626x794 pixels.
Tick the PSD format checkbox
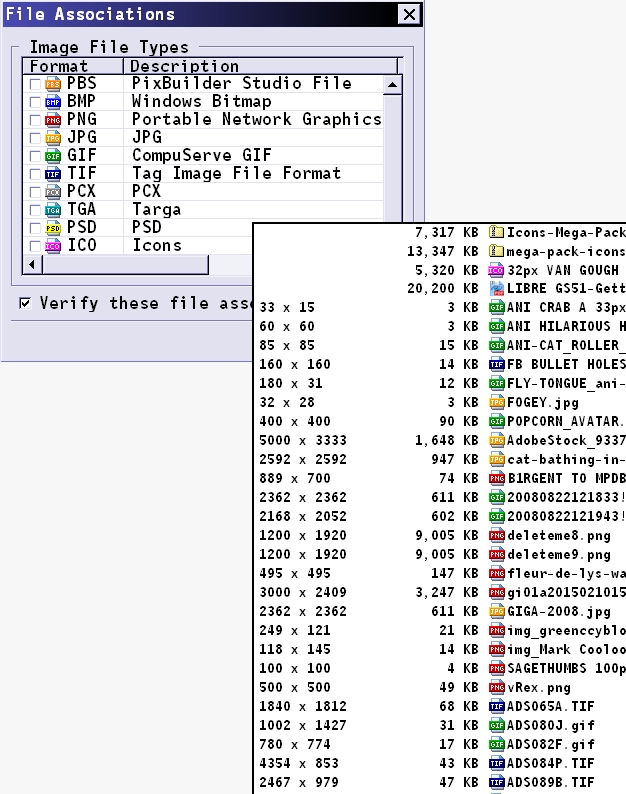[35, 228]
